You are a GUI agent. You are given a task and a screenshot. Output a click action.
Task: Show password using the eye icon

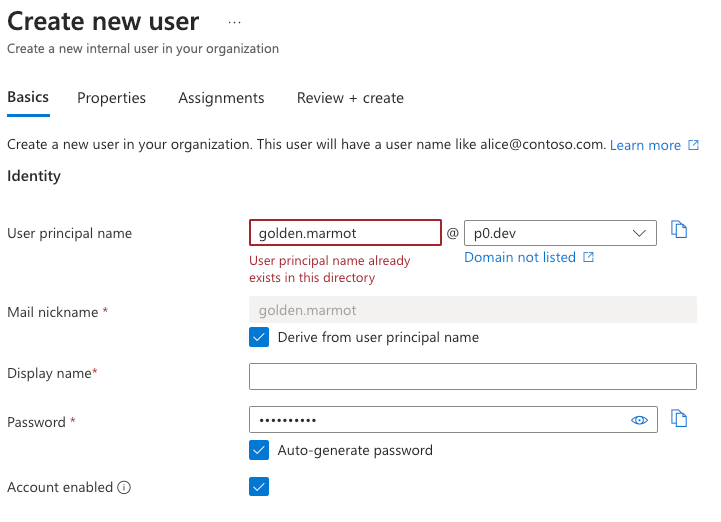click(640, 420)
